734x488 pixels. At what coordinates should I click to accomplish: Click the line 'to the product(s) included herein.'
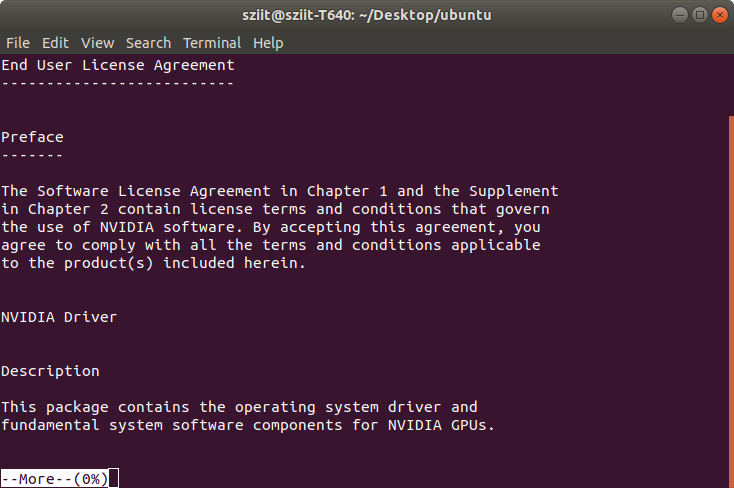[153, 263]
